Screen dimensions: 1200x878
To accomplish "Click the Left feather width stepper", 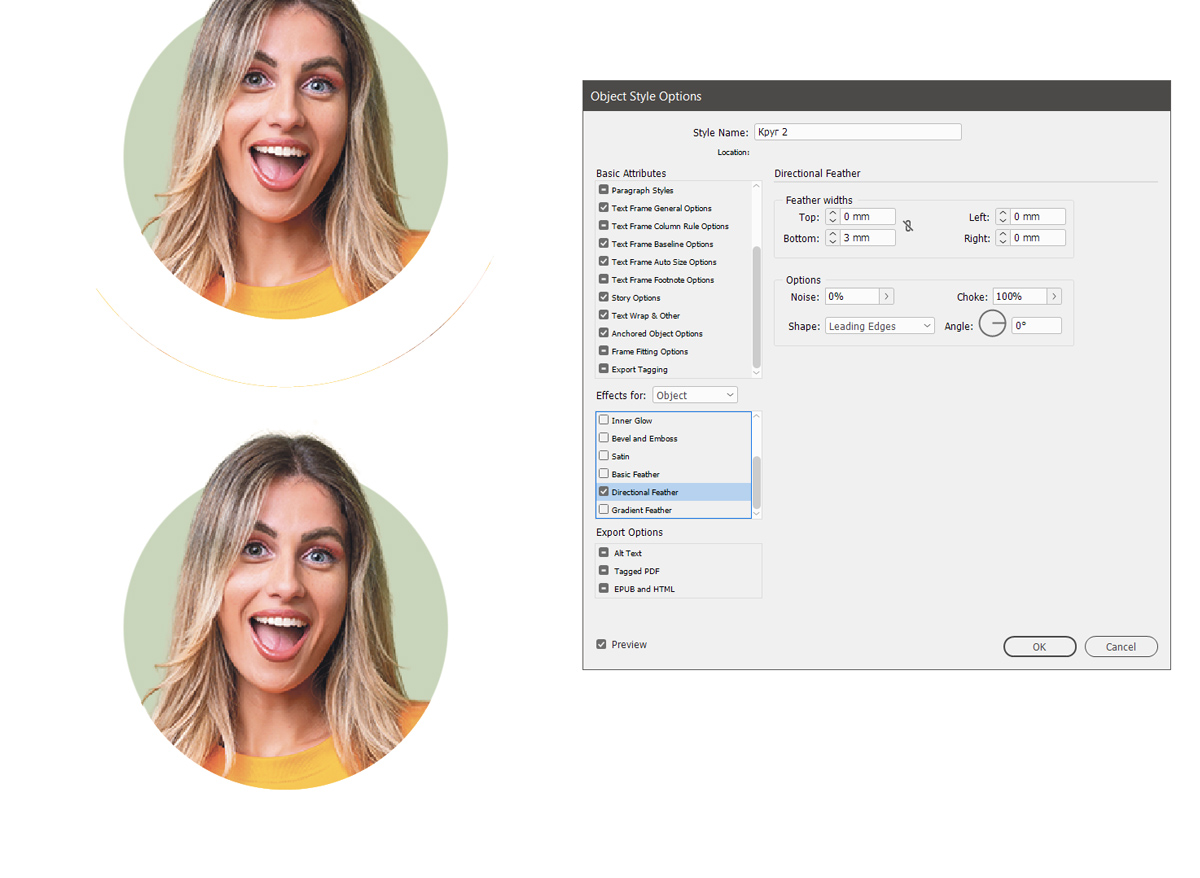I will [x=1002, y=217].
